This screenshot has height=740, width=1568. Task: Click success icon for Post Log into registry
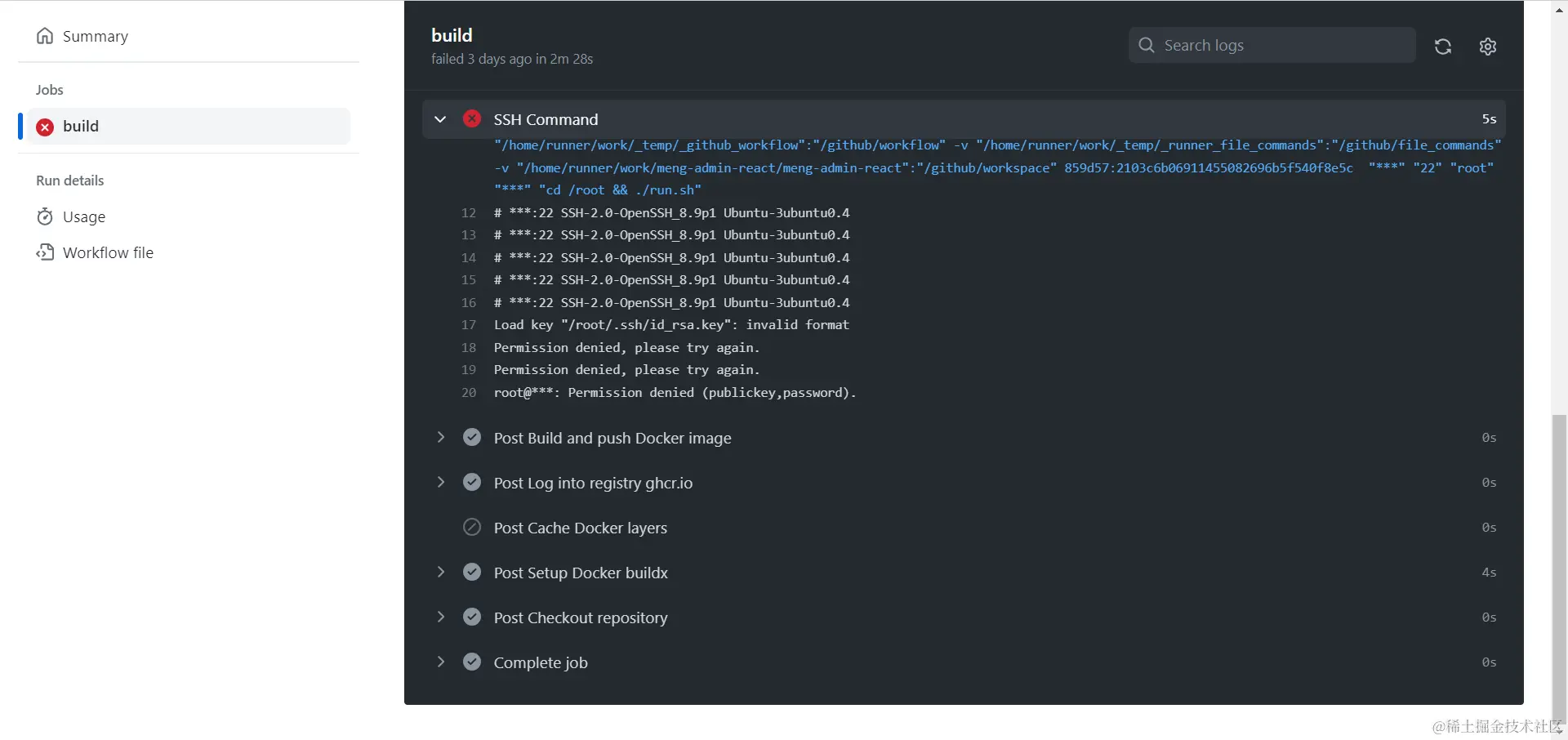coord(472,482)
